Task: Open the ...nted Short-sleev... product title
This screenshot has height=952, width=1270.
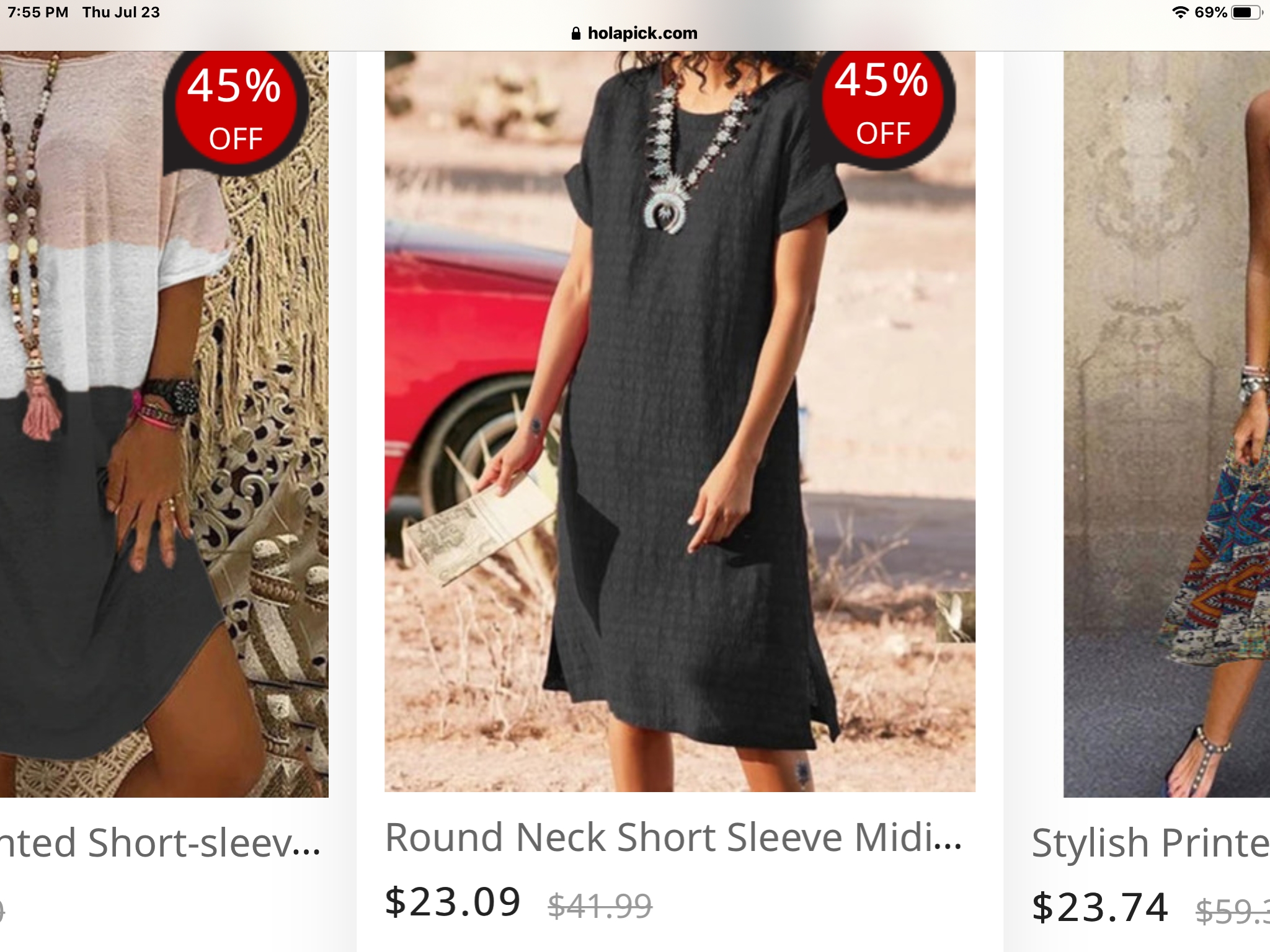Action: click(160, 844)
